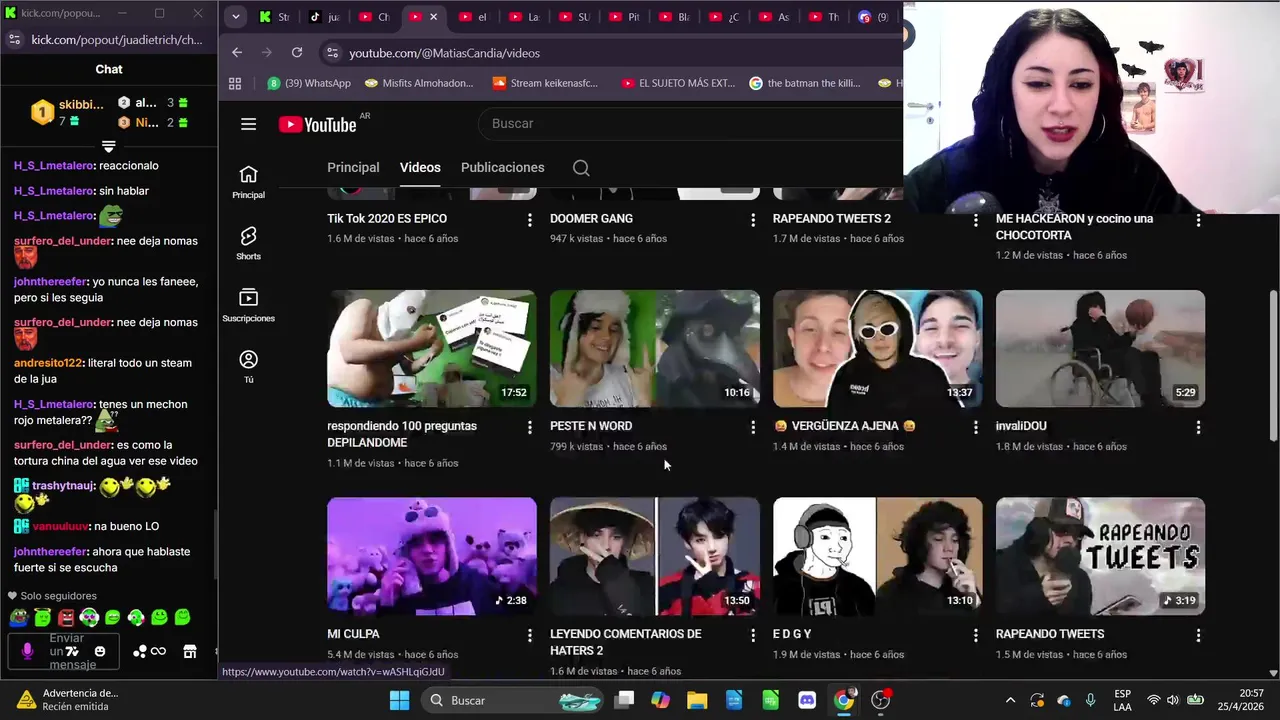Reload the YouTube page
The image size is (1280, 720).
[297, 52]
